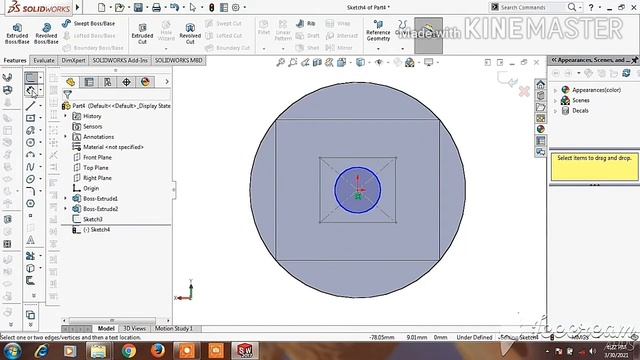Open DisplayManager tab icon
Image resolution: width=640 pixels, height=360 pixels.
tap(145, 82)
